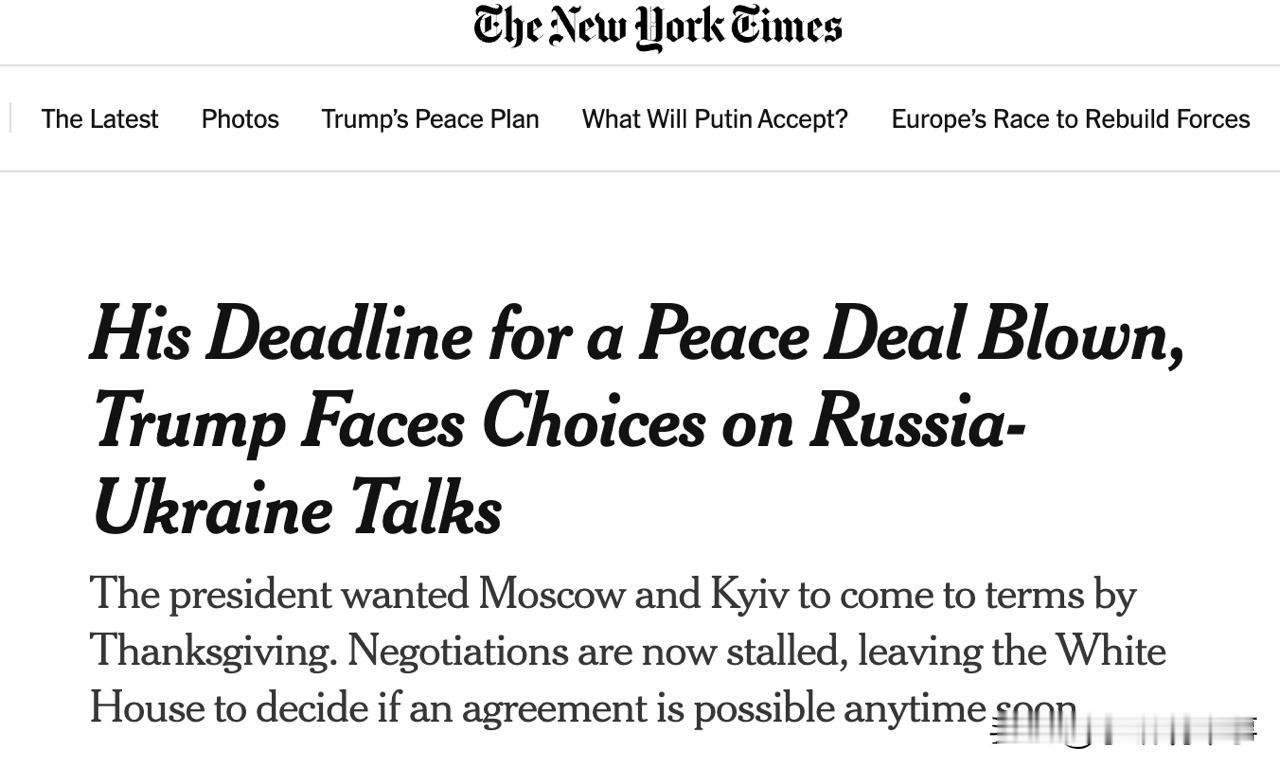Click the vertical divider beside The Latest
Screen dimensions: 1280x769
pyautogui.click(x=11, y=118)
